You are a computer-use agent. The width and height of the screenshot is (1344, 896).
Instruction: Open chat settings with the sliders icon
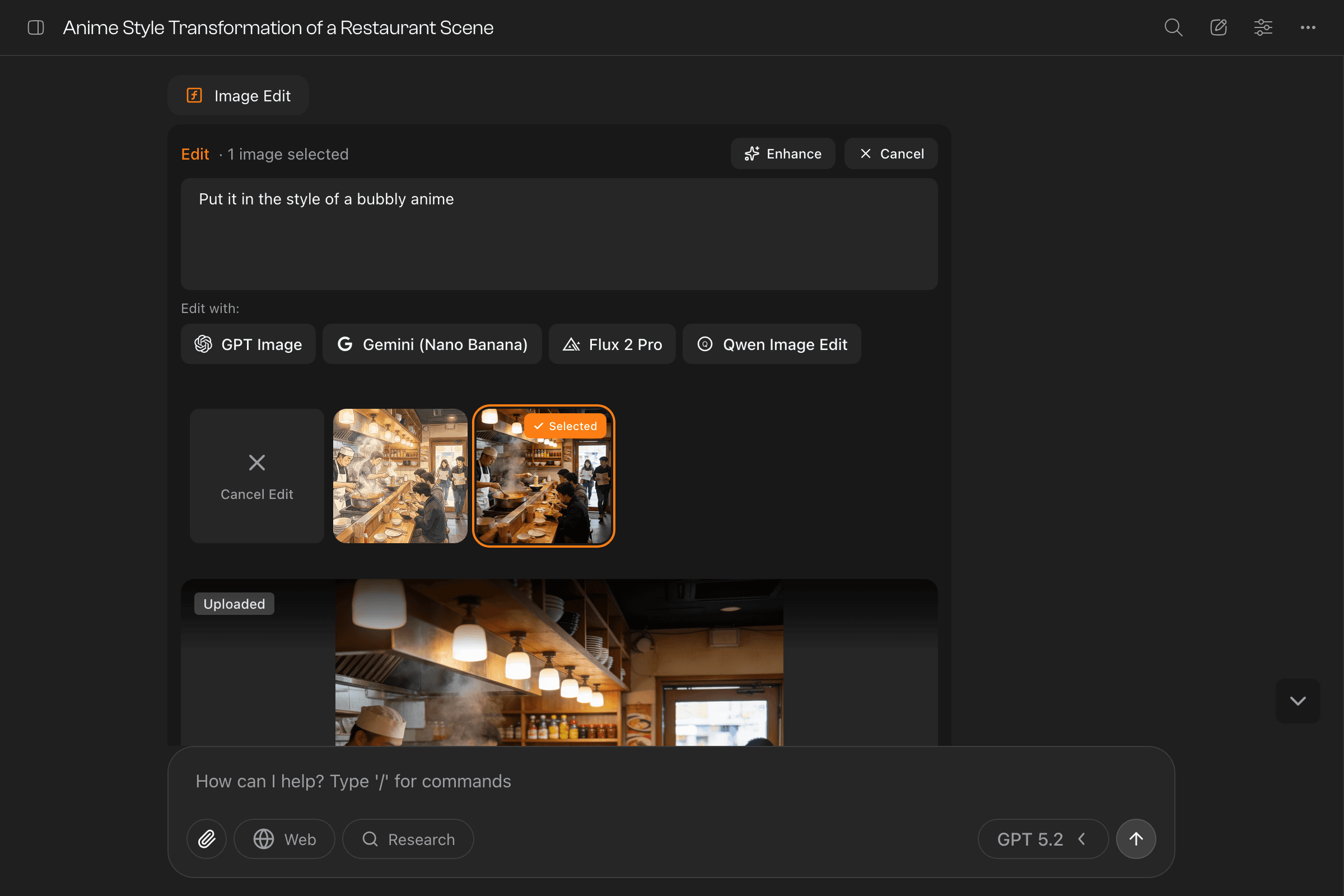coord(1263,27)
